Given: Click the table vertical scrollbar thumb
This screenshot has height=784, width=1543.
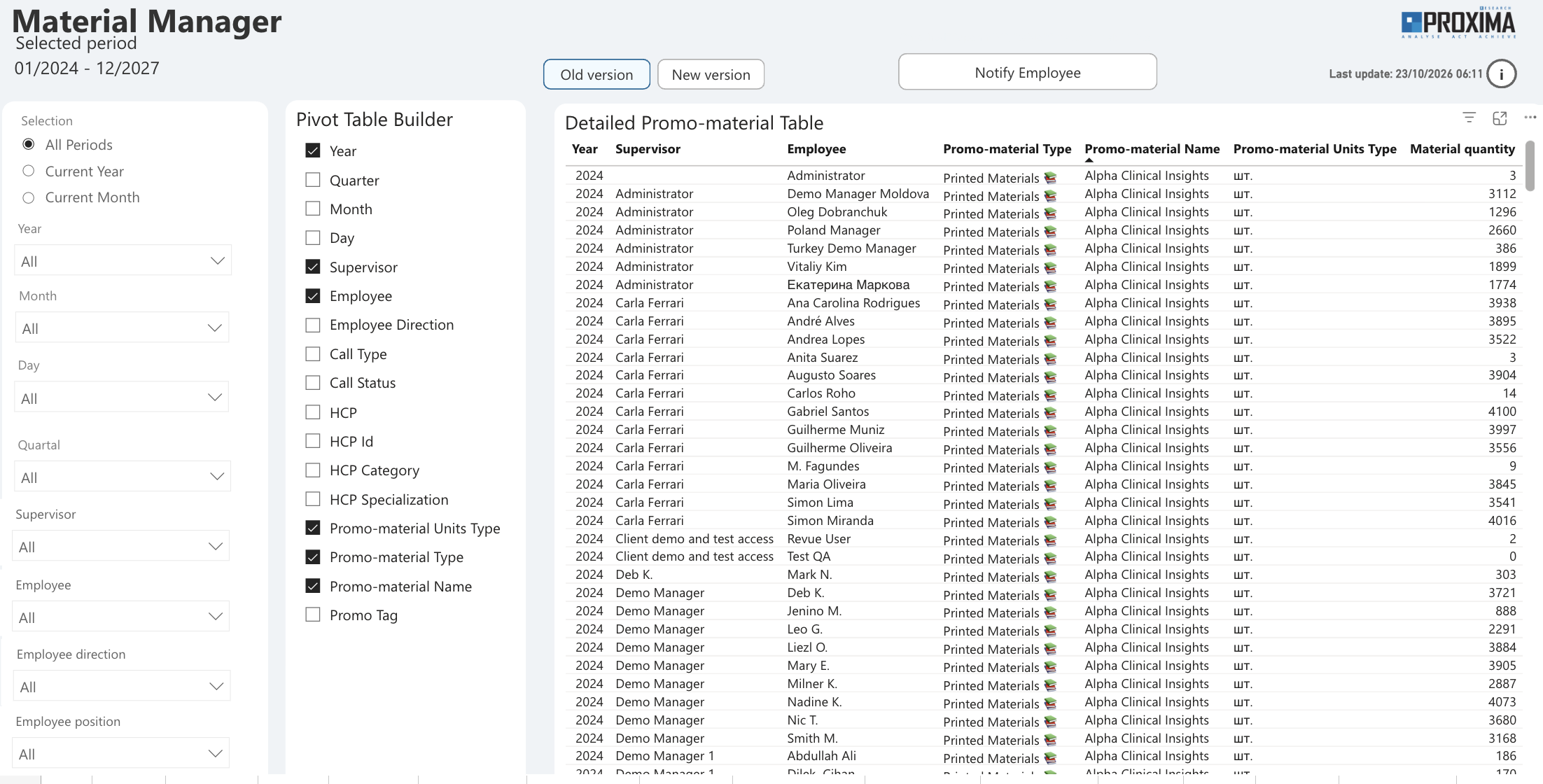Looking at the screenshot, I should tap(1530, 166).
